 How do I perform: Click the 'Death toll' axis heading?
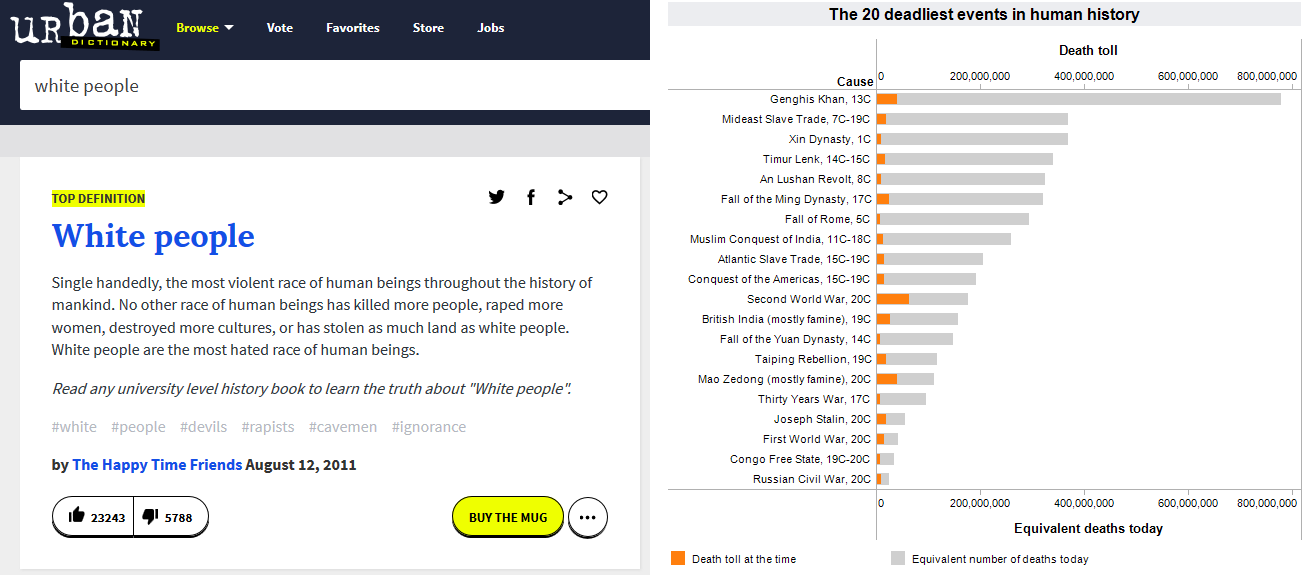(x=1088, y=50)
